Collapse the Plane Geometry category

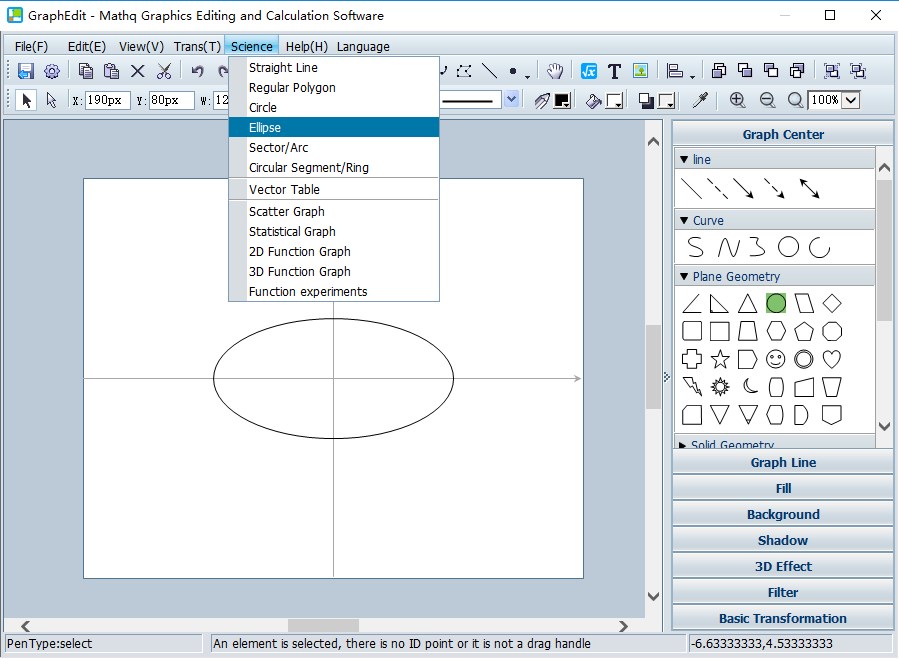tap(683, 276)
